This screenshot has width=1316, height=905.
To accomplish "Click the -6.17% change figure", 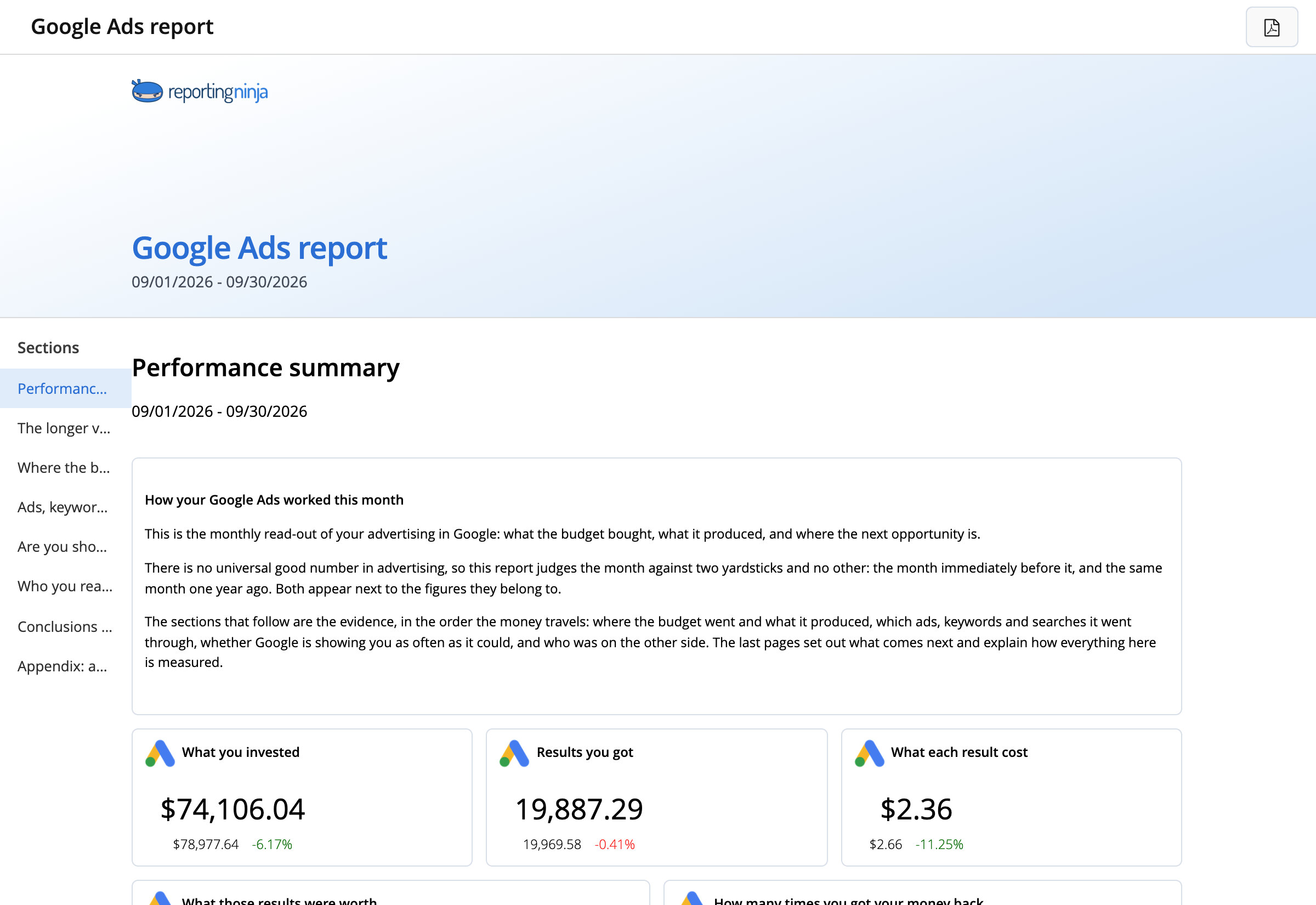I will point(272,844).
